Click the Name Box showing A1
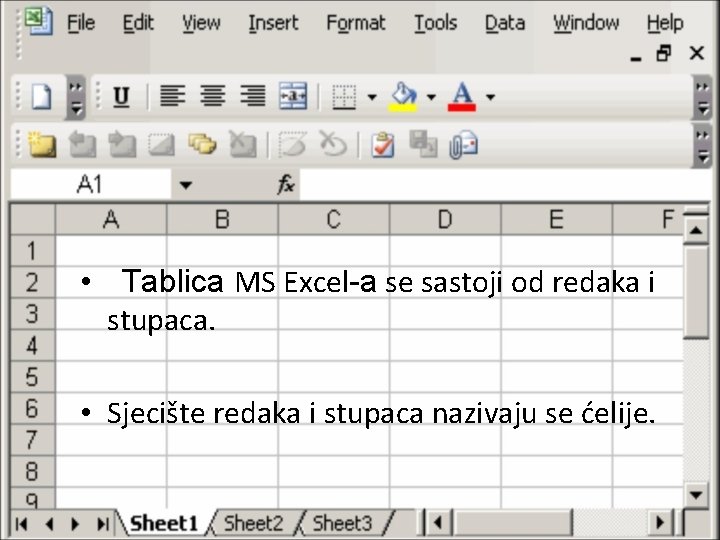Image resolution: width=720 pixels, height=540 pixels. (x=90, y=185)
